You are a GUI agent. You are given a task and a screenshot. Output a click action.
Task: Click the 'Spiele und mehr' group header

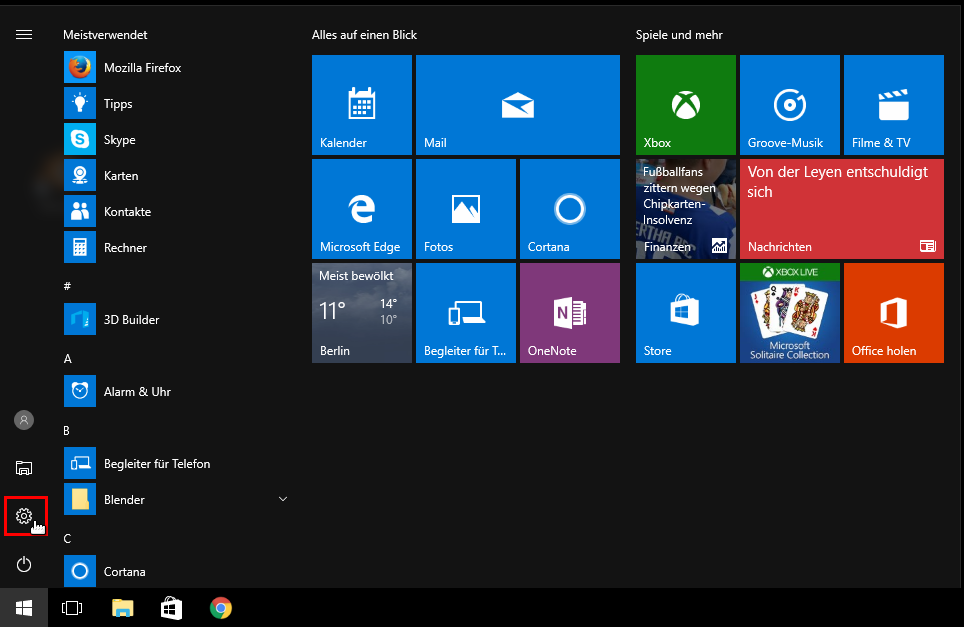pyautogui.click(x=679, y=35)
